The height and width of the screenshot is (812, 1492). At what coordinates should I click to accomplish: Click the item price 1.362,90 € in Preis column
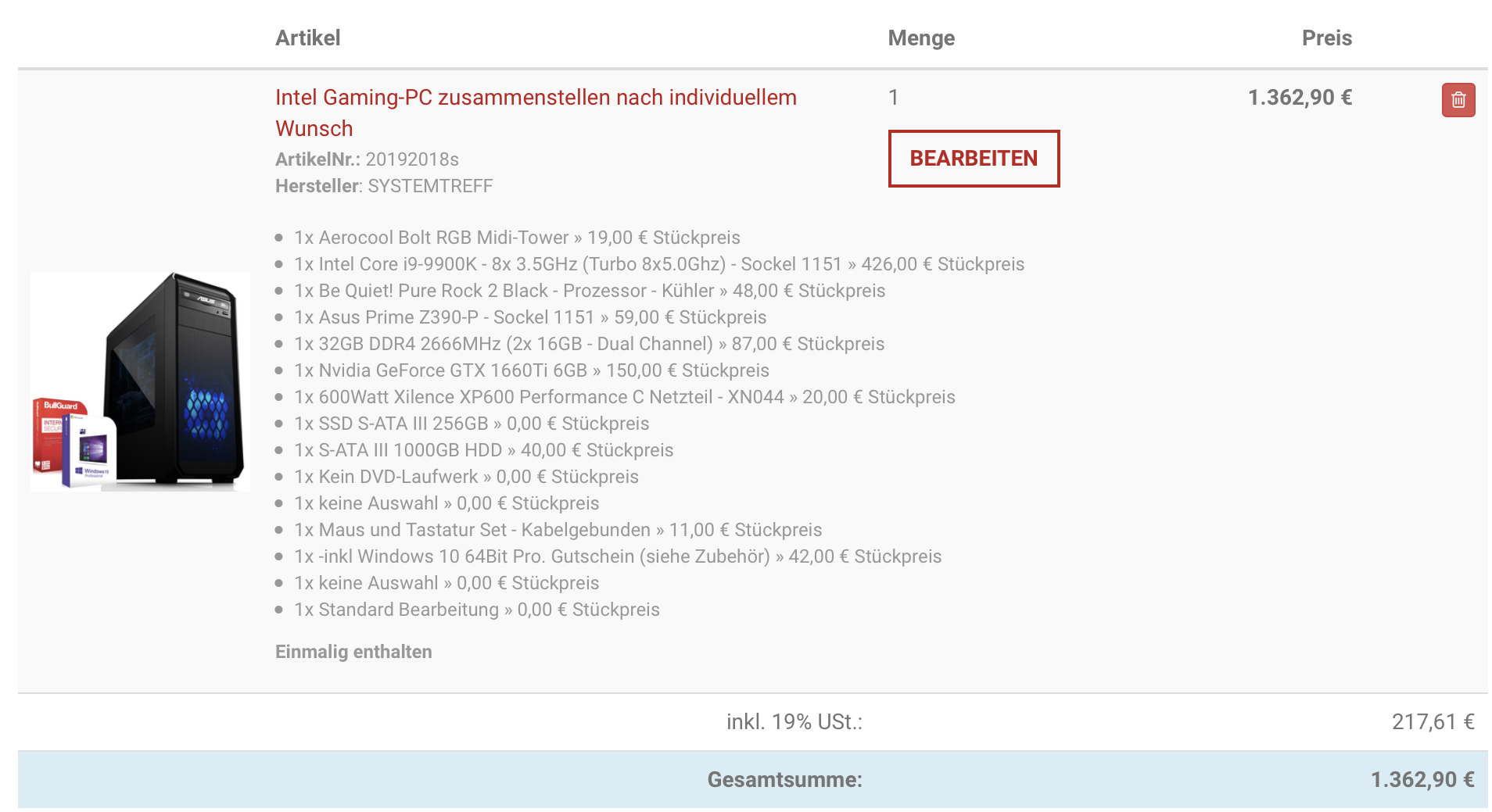coord(1300,98)
